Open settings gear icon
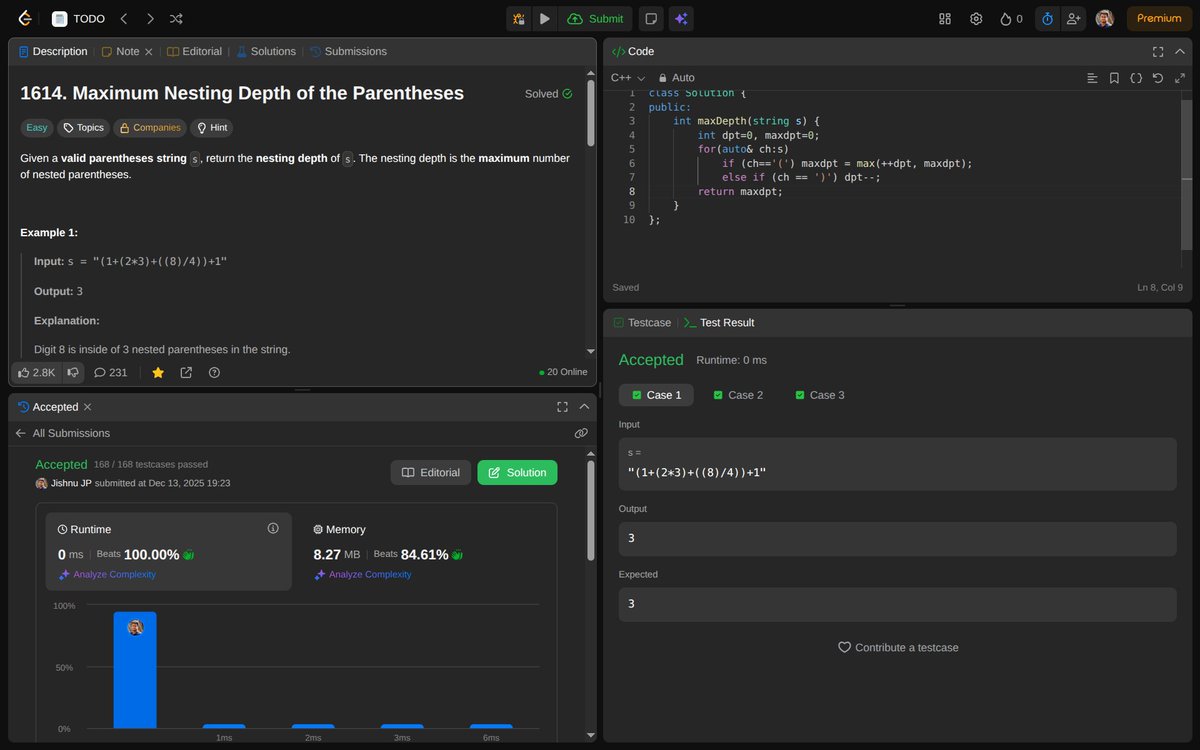 point(976,18)
